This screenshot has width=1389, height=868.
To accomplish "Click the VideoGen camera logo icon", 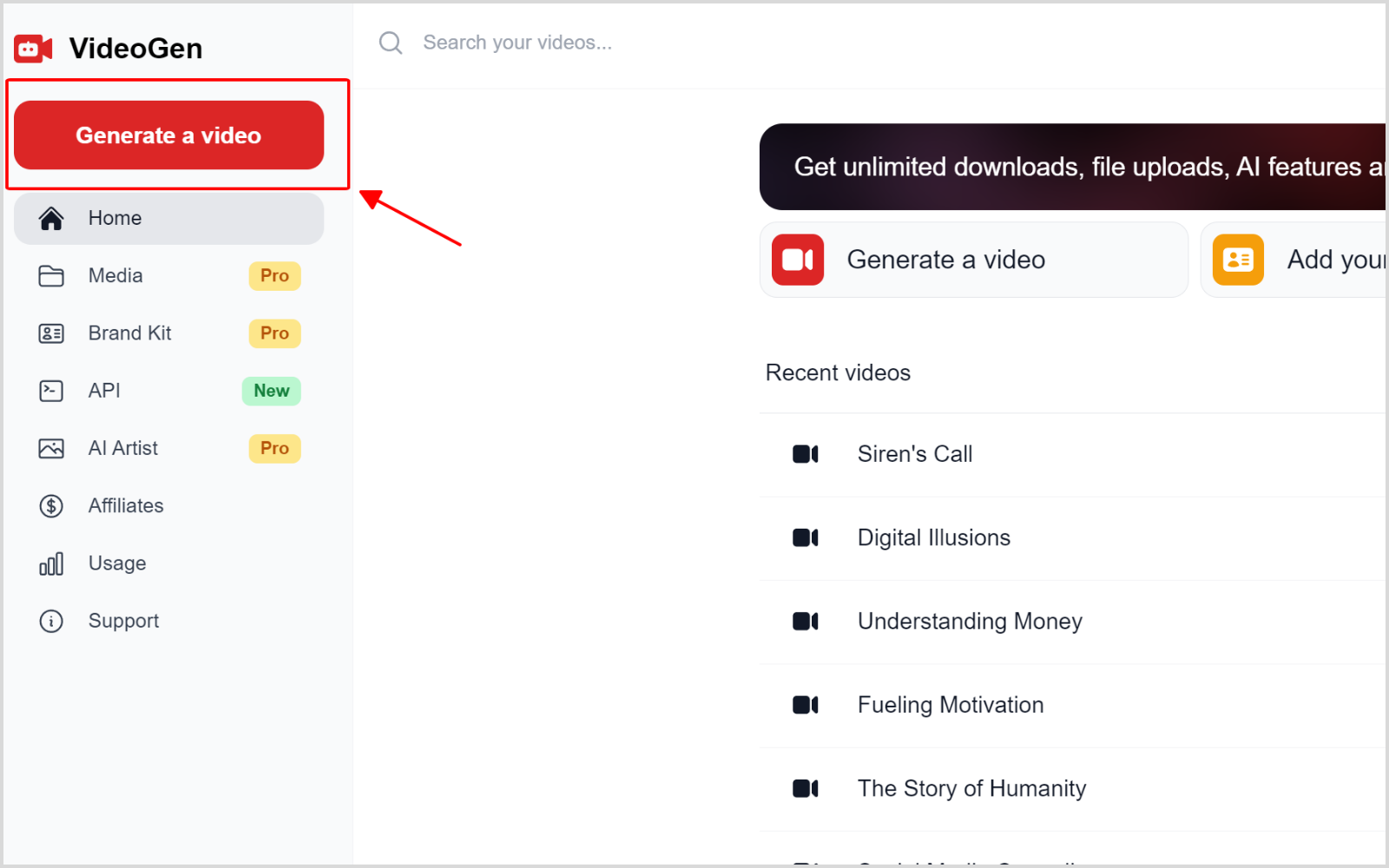I will pyautogui.click(x=33, y=49).
